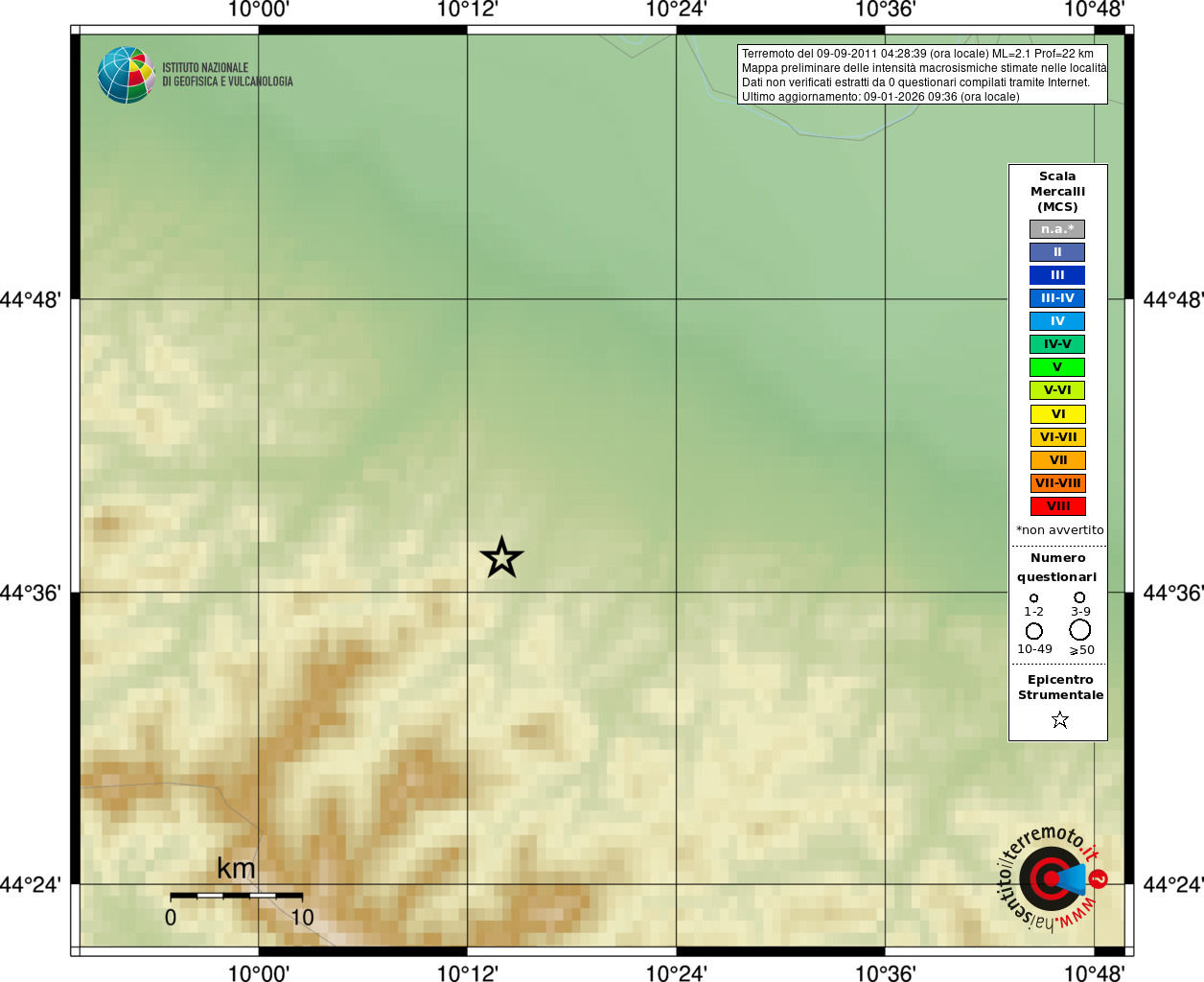Viewport: 1204px width, 982px height.
Task: Click the 10-49 questionnaires circle symbol
Action: coord(1033,631)
